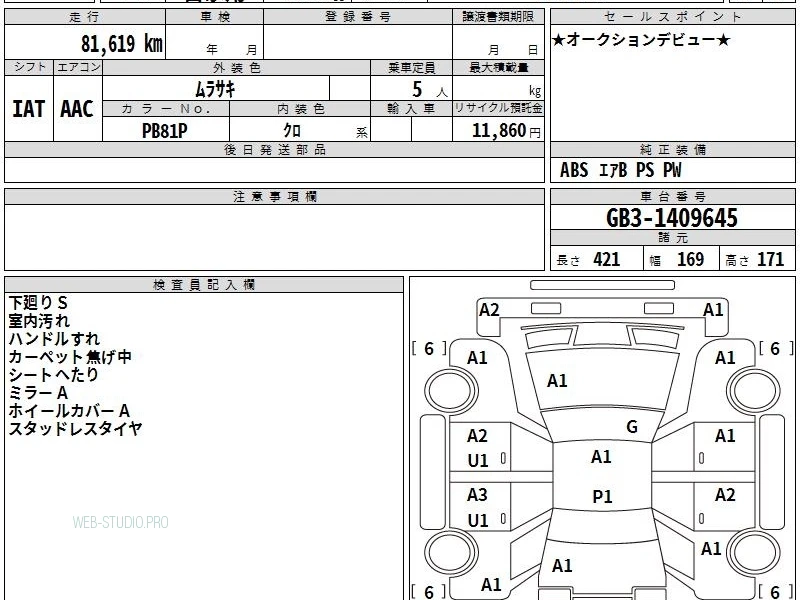Click the 乗車定員 header

tap(411, 67)
